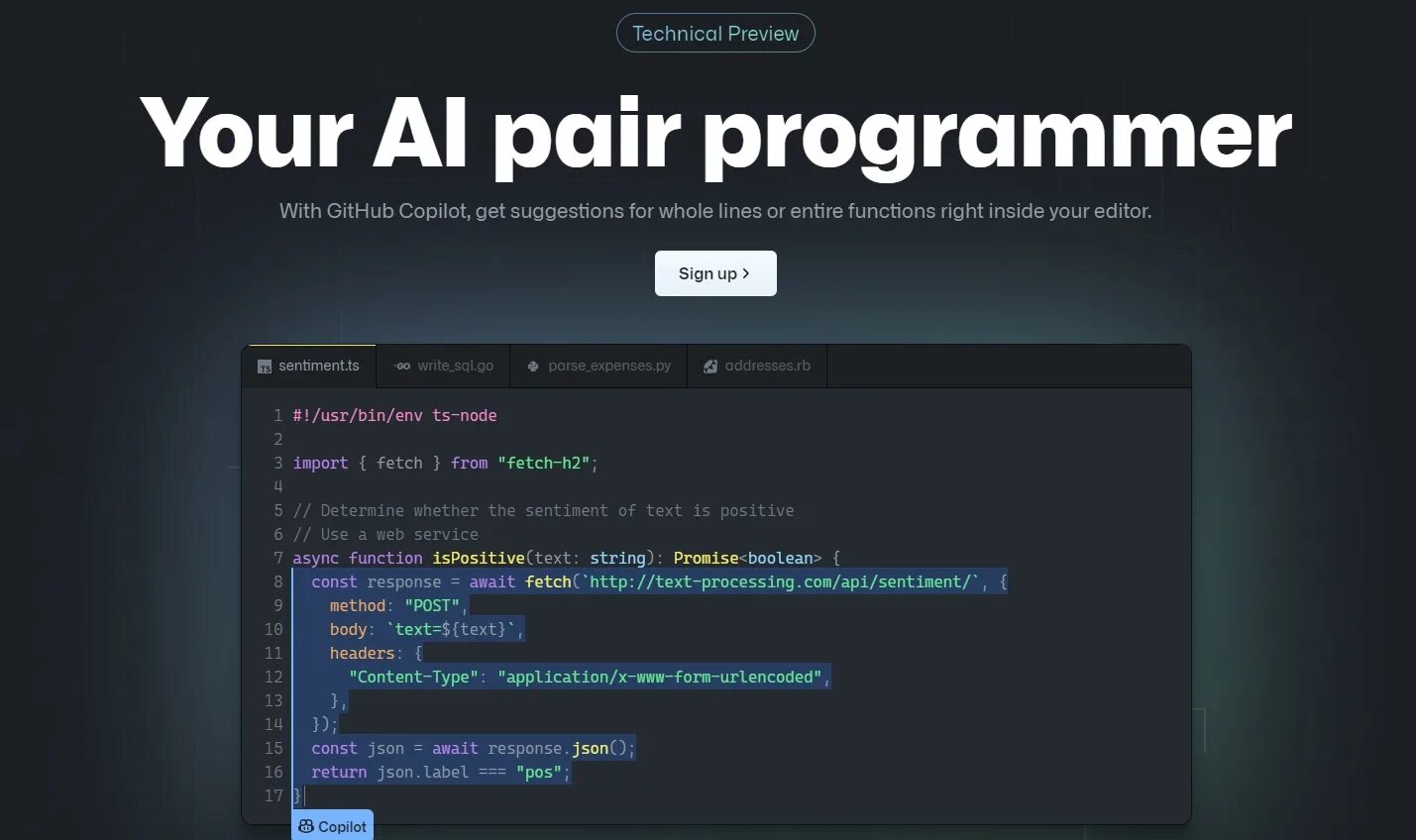Click the isPositive function name

point(479,559)
